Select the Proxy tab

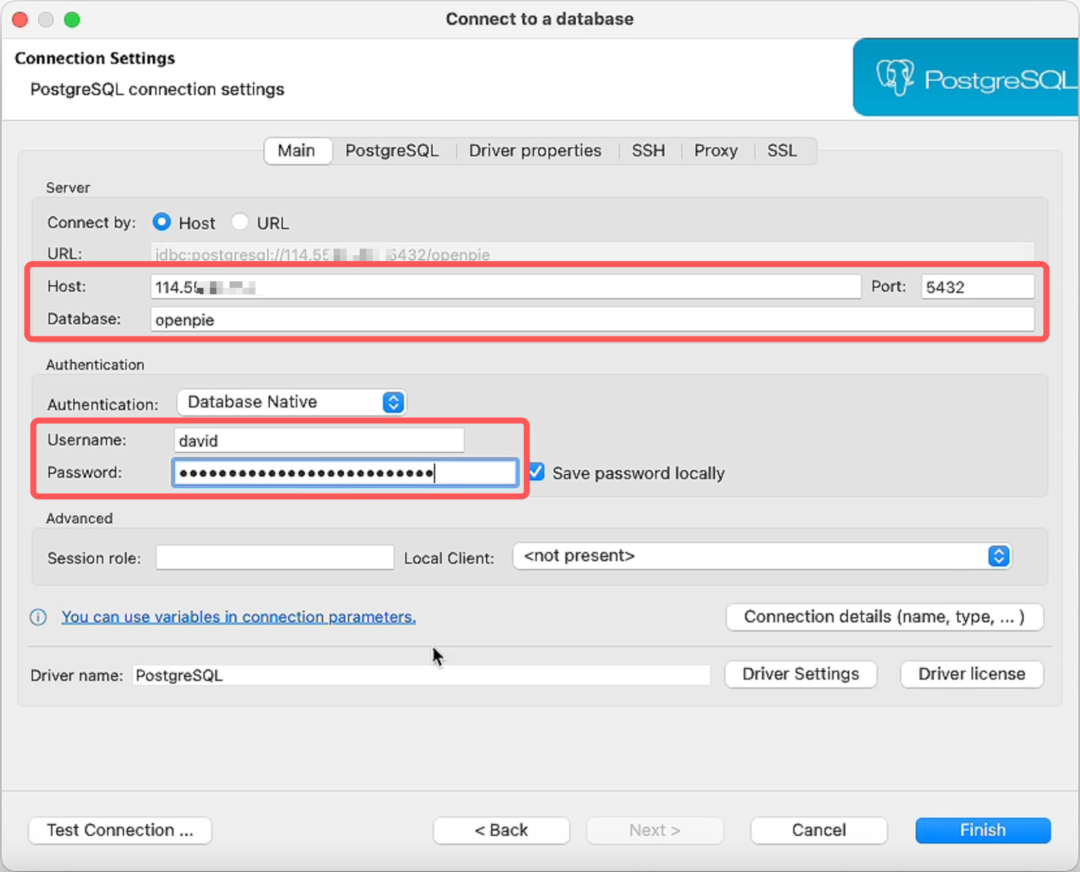coord(716,151)
